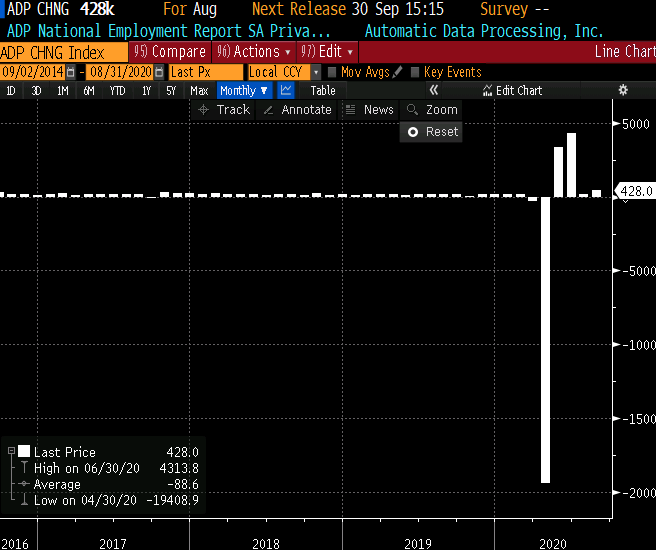Open calendar picker for end date 08/31/2020
The image size is (656, 550).
(x=159, y=72)
